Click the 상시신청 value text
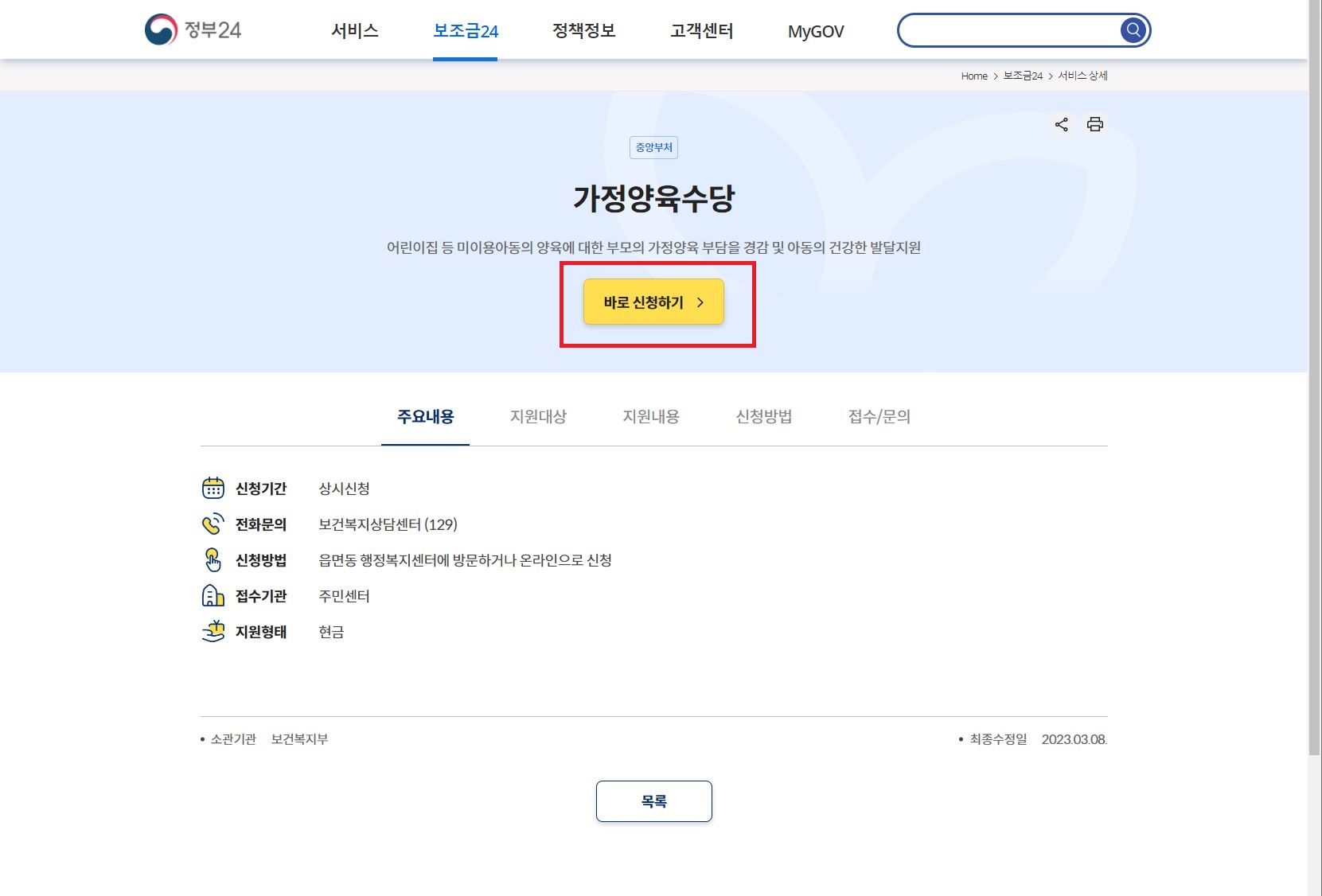The image size is (1322, 896). 344,489
